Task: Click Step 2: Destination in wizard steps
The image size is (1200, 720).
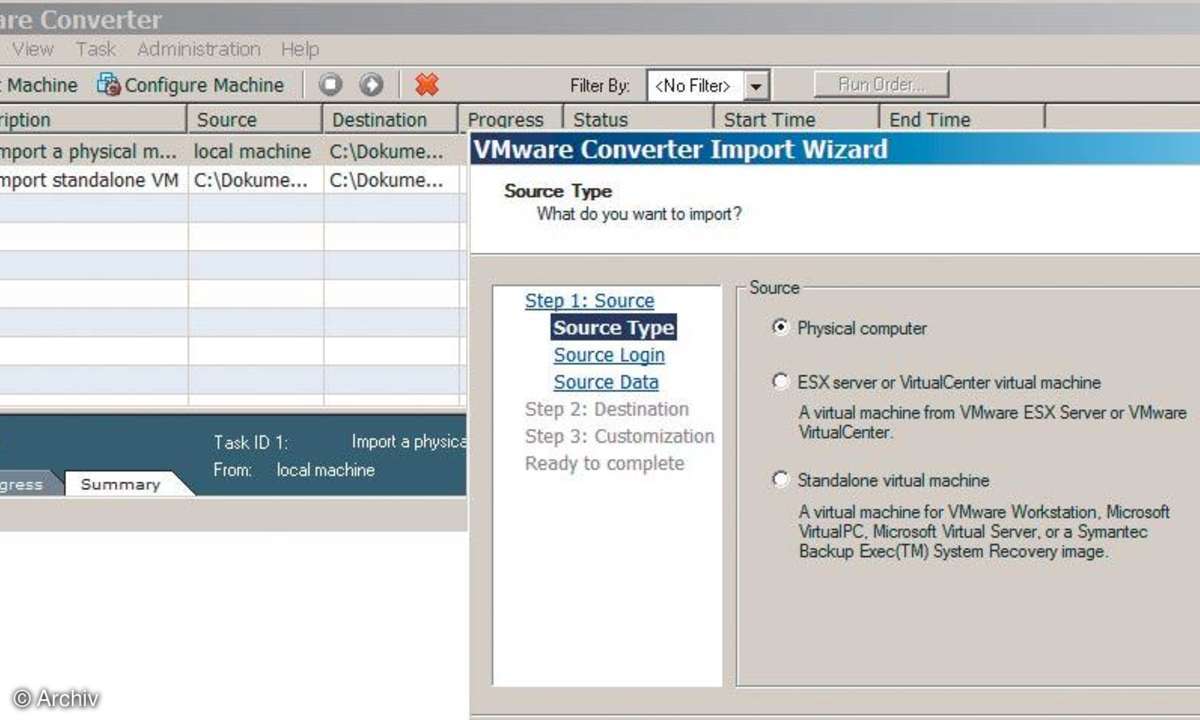Action: 607,408
